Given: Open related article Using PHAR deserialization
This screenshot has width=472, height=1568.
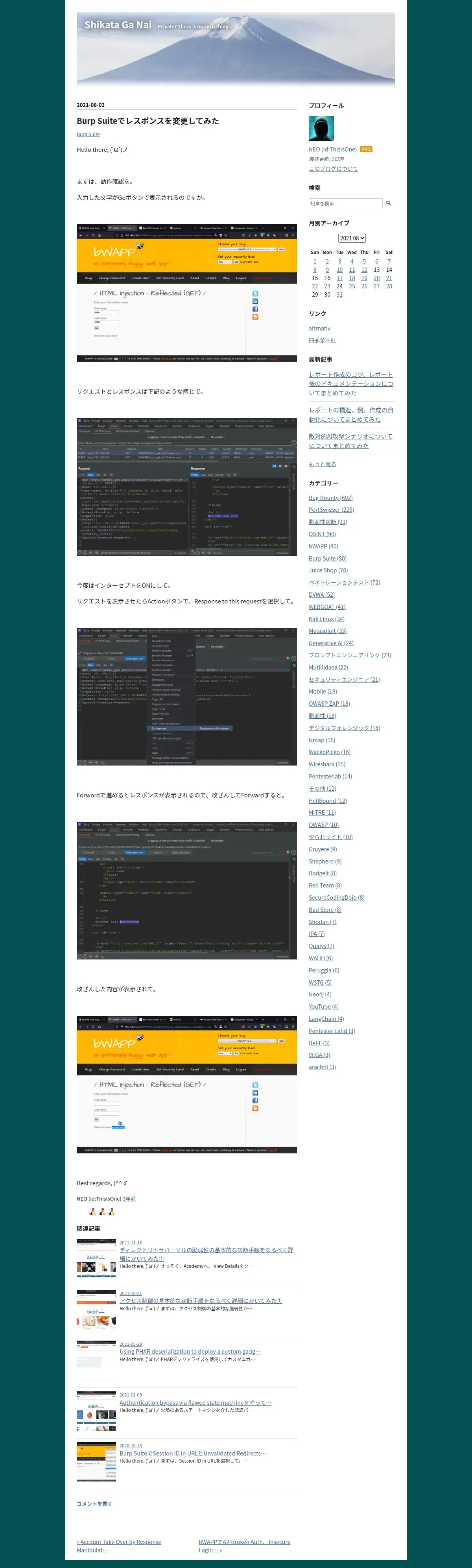Looking at the screenshot, I should coord(190,1351).
